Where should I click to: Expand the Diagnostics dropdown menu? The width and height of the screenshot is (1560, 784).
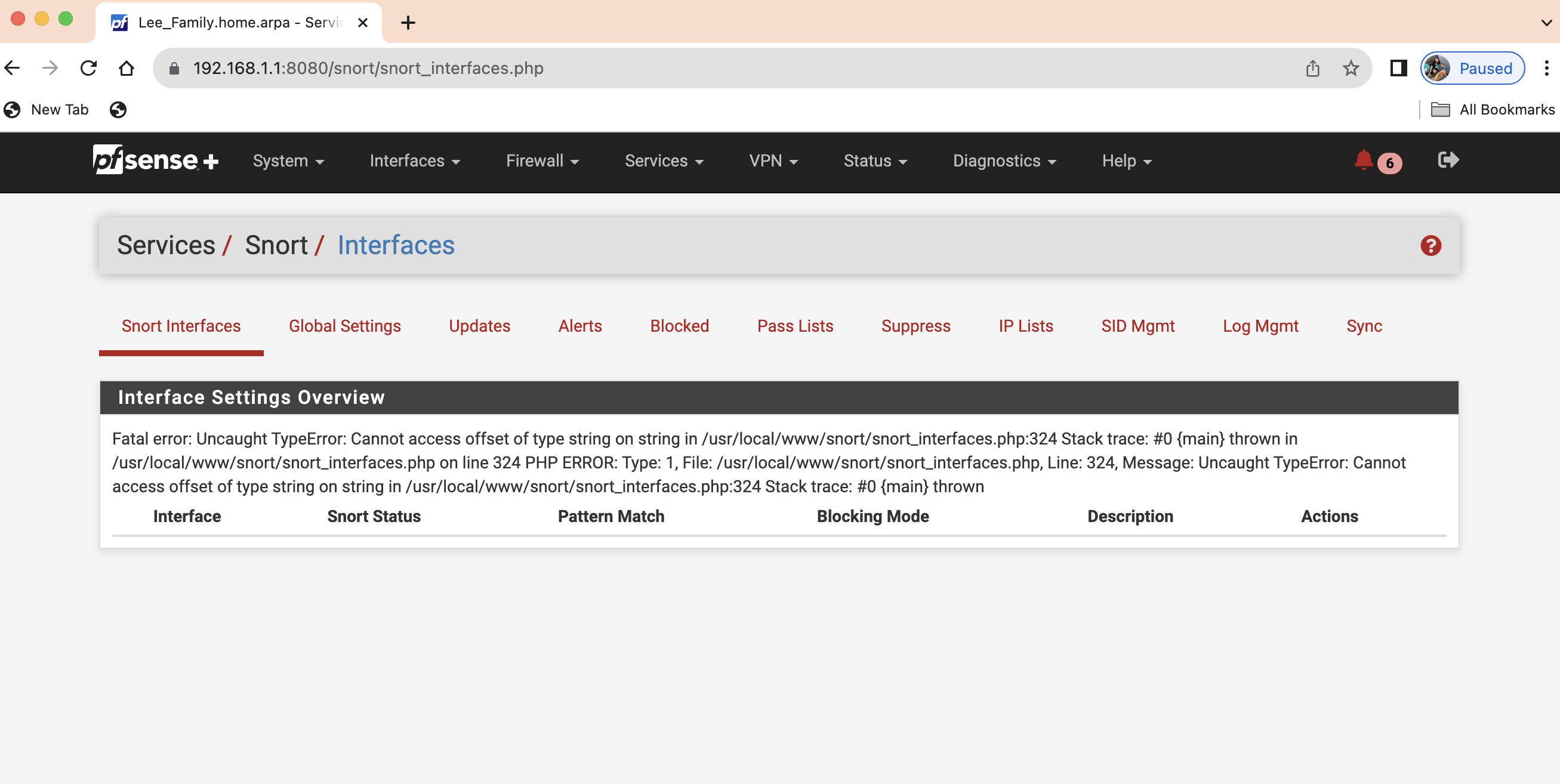(x=1004, y=161)
